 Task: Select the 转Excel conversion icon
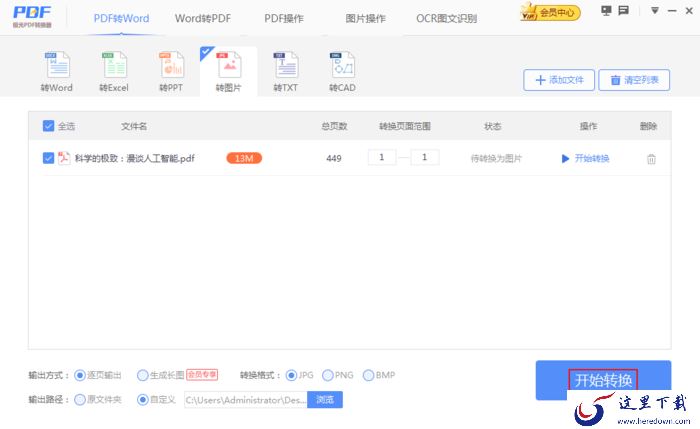[x=114, y=71]
